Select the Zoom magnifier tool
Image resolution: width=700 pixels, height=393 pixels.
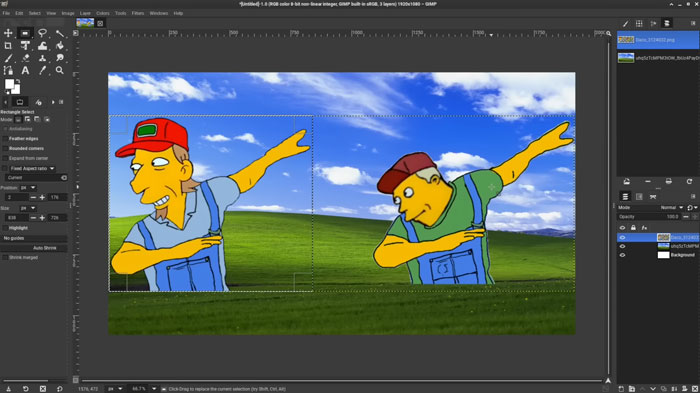[x=59, y=71]
